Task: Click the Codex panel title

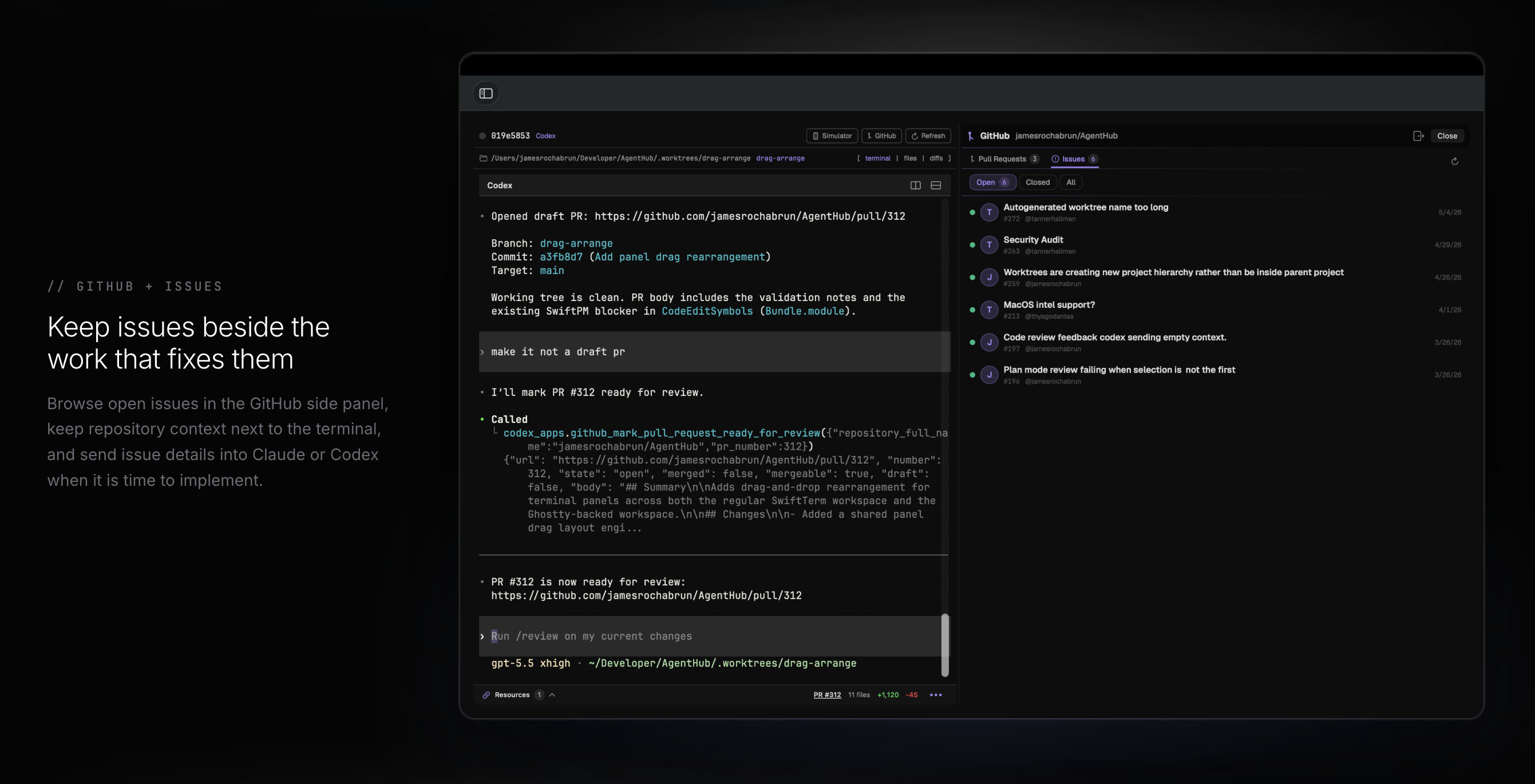Action: click(499, 186)
